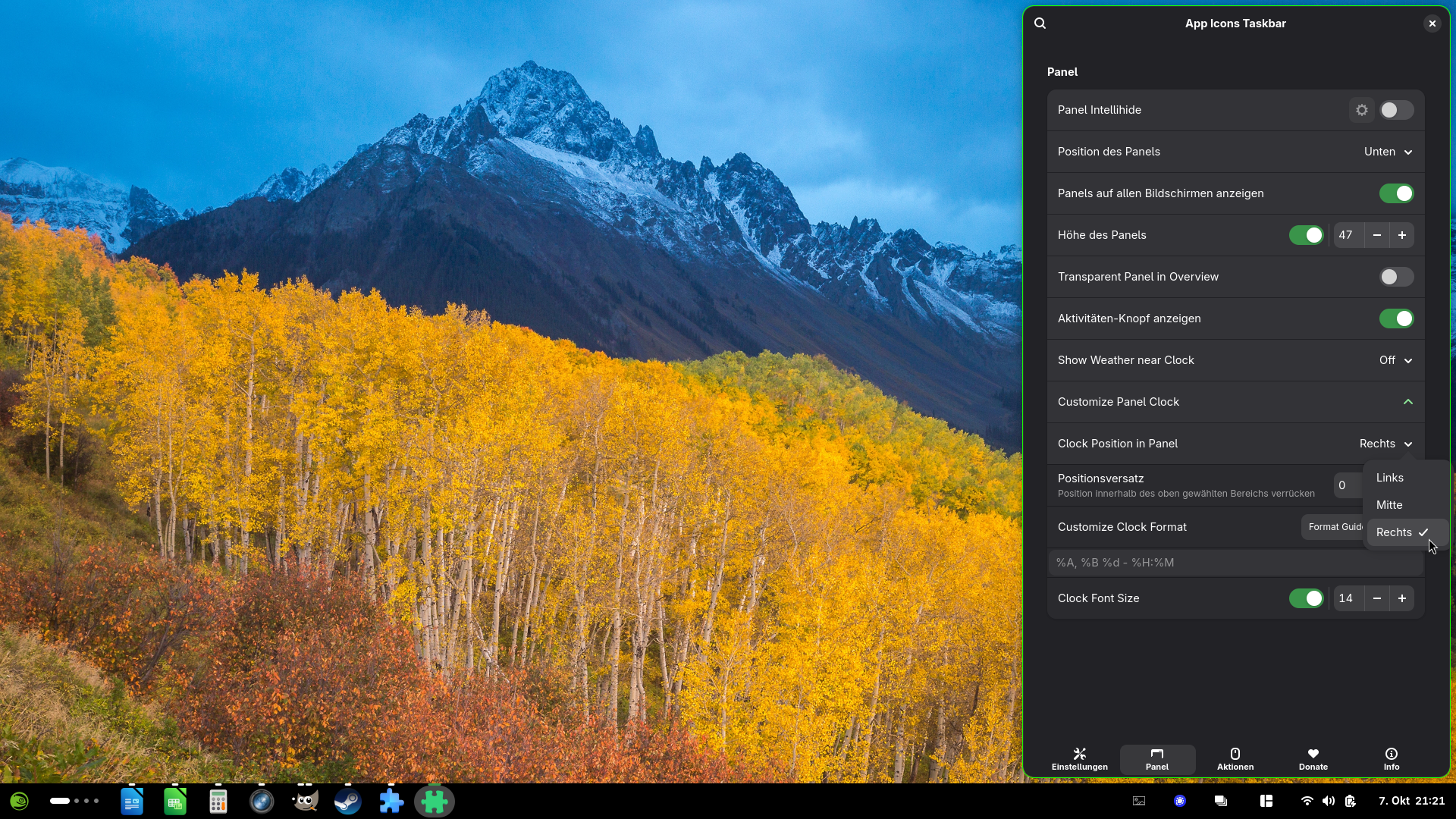The width and height of the screenshot is (1456, 819).
Task: Open Position des Panels dropdown
Action: 1388,152
